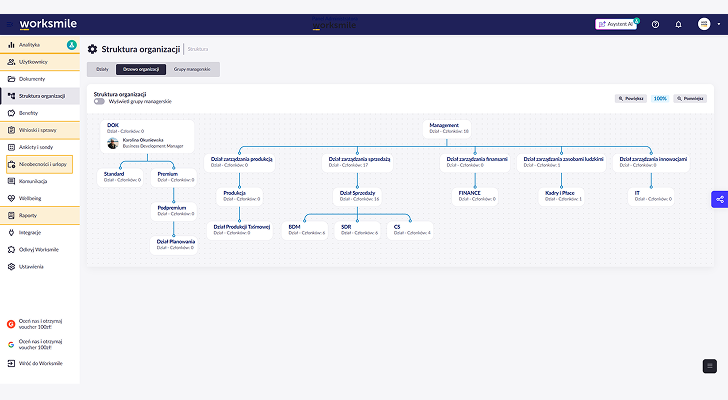Open Odkryj Worksmile

tap(39, 250)
